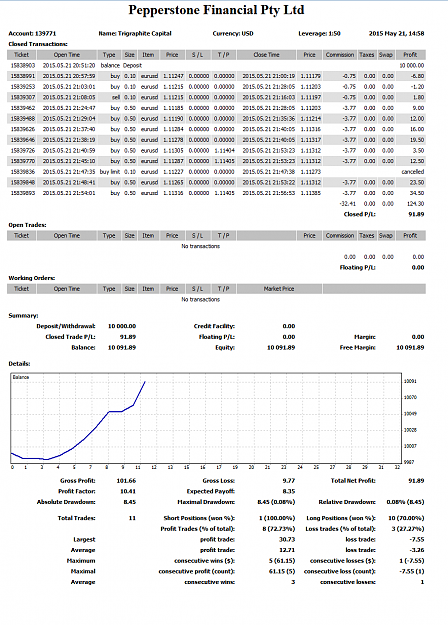This screenshot has width=448, height=625.
Task: Click the Deposit entry in the balance row
Action: (132, 65)
